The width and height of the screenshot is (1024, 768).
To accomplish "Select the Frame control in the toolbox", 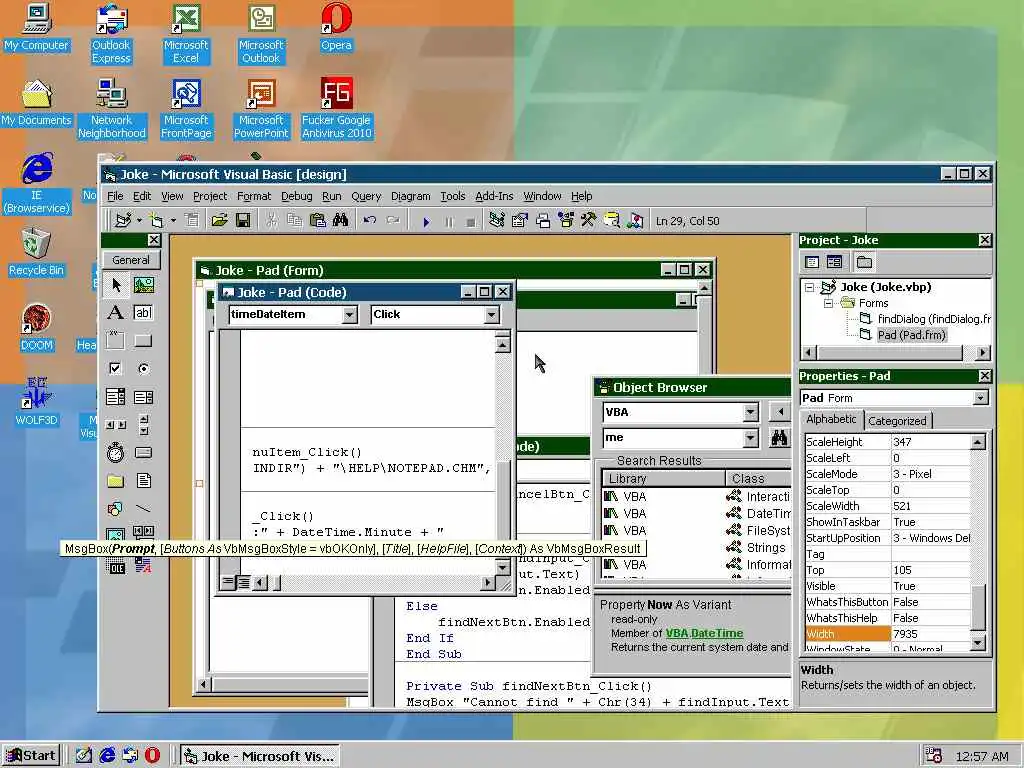I will [x=116, y=340].
